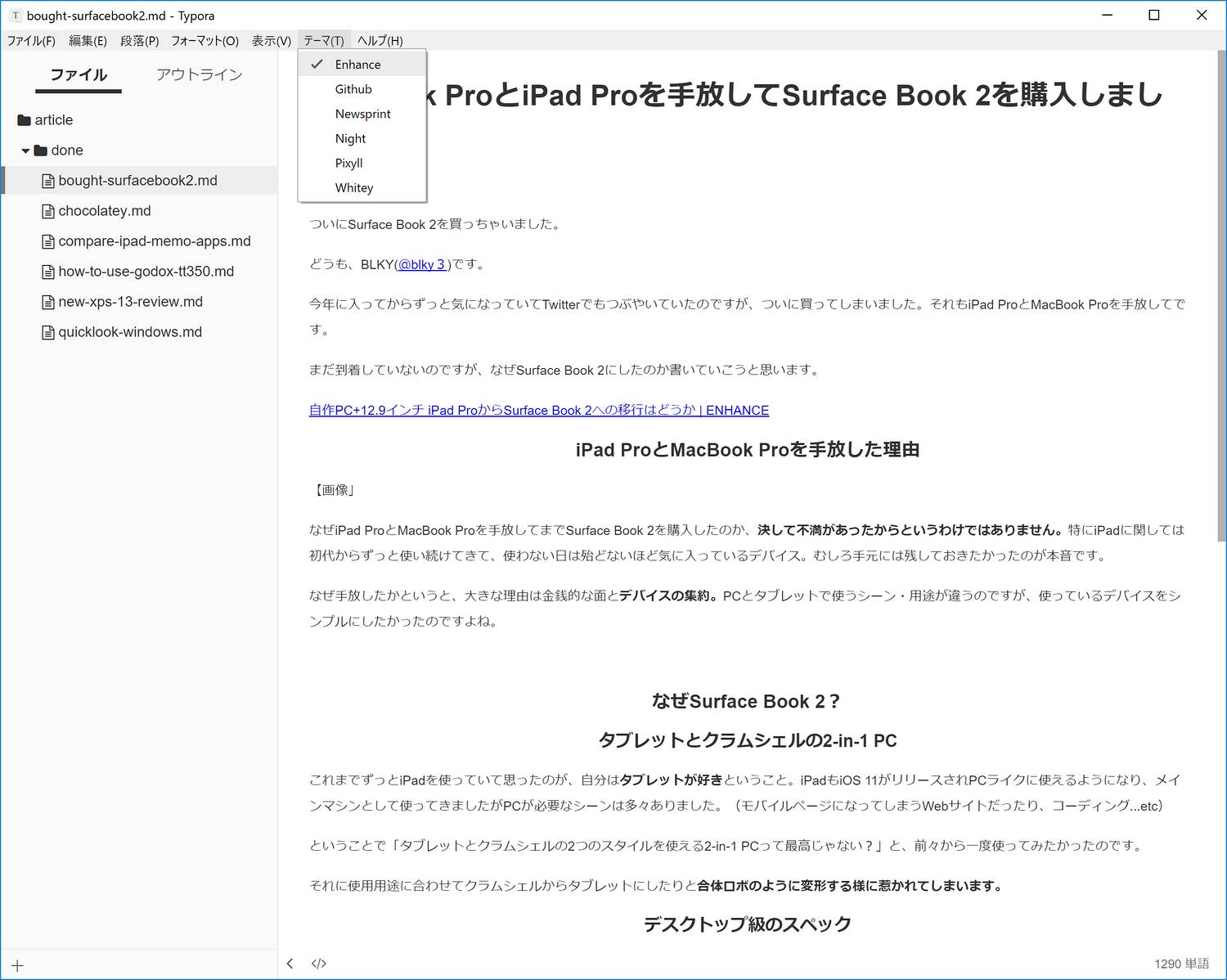Switch to the ファイル sidebar tab

79,74
